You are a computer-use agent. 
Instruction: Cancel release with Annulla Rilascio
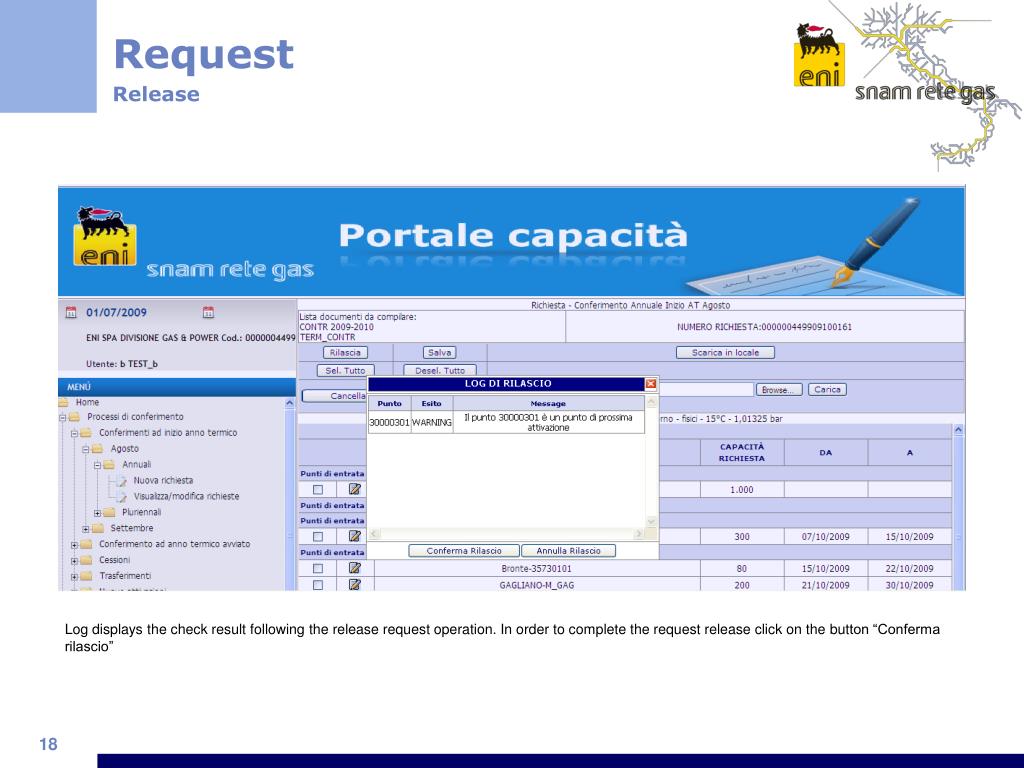click(568, 551)
